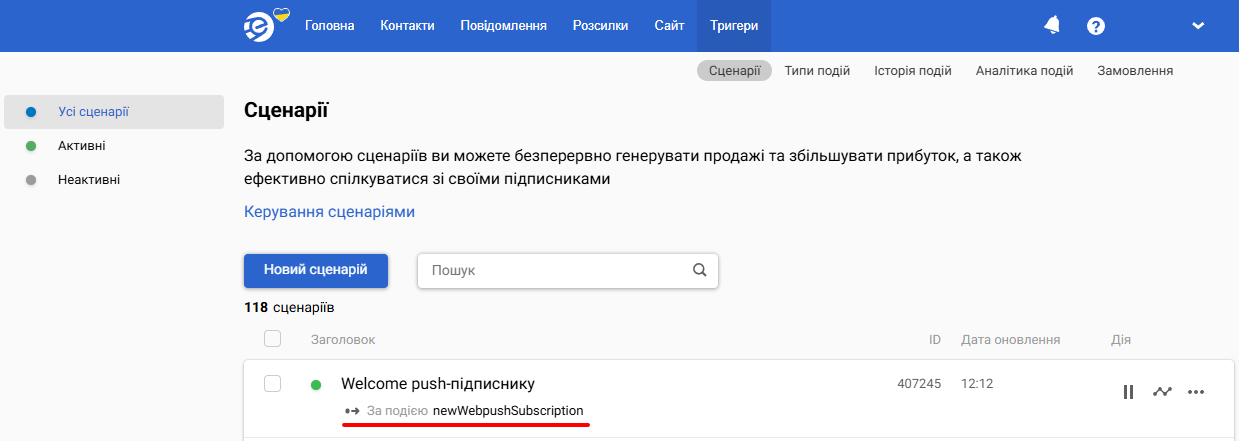Focus the Пошук search field
This screenshot has width=1239, height=441.
coord(567,270)
